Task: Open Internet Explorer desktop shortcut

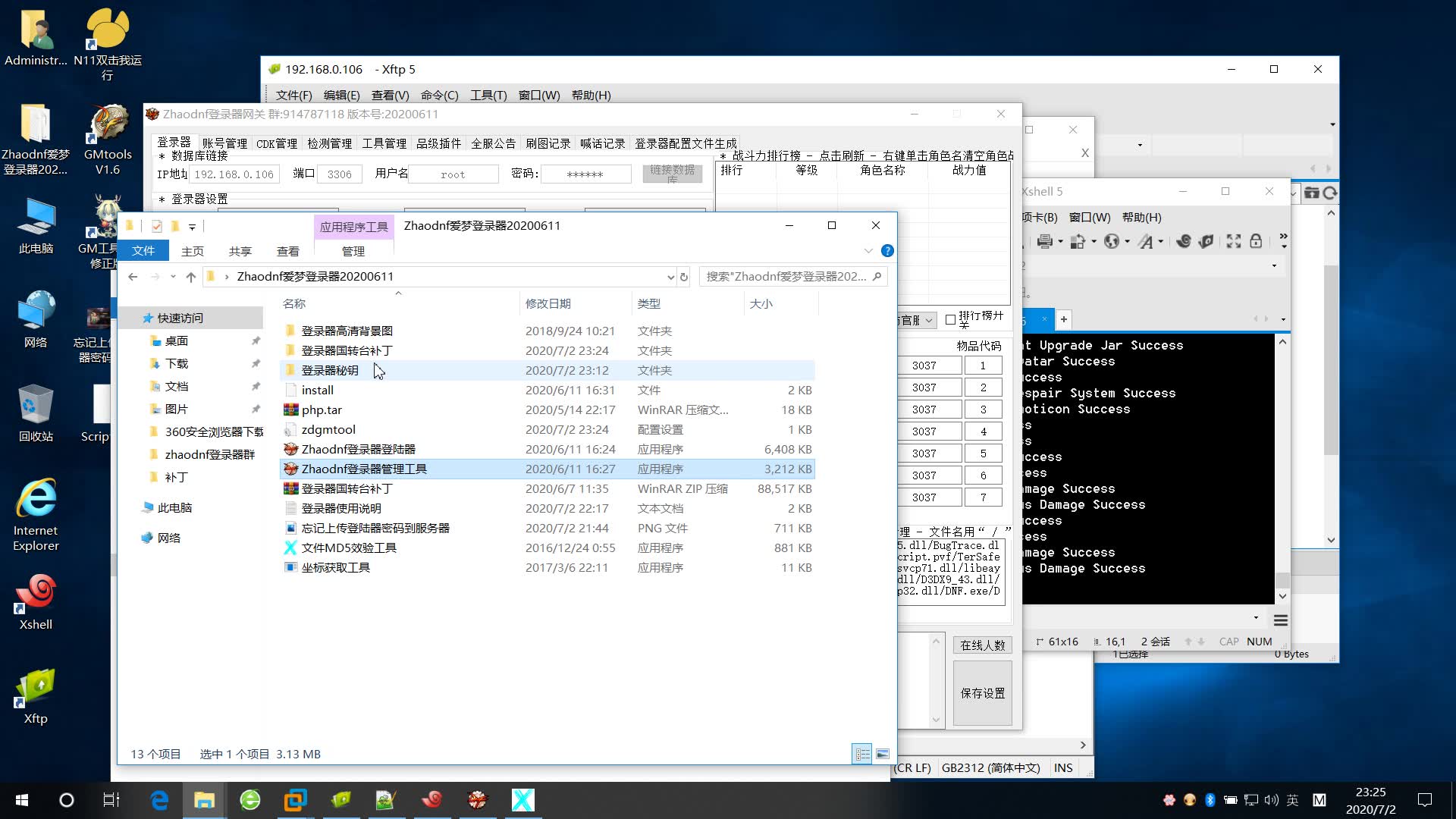Action: (36, 515)
